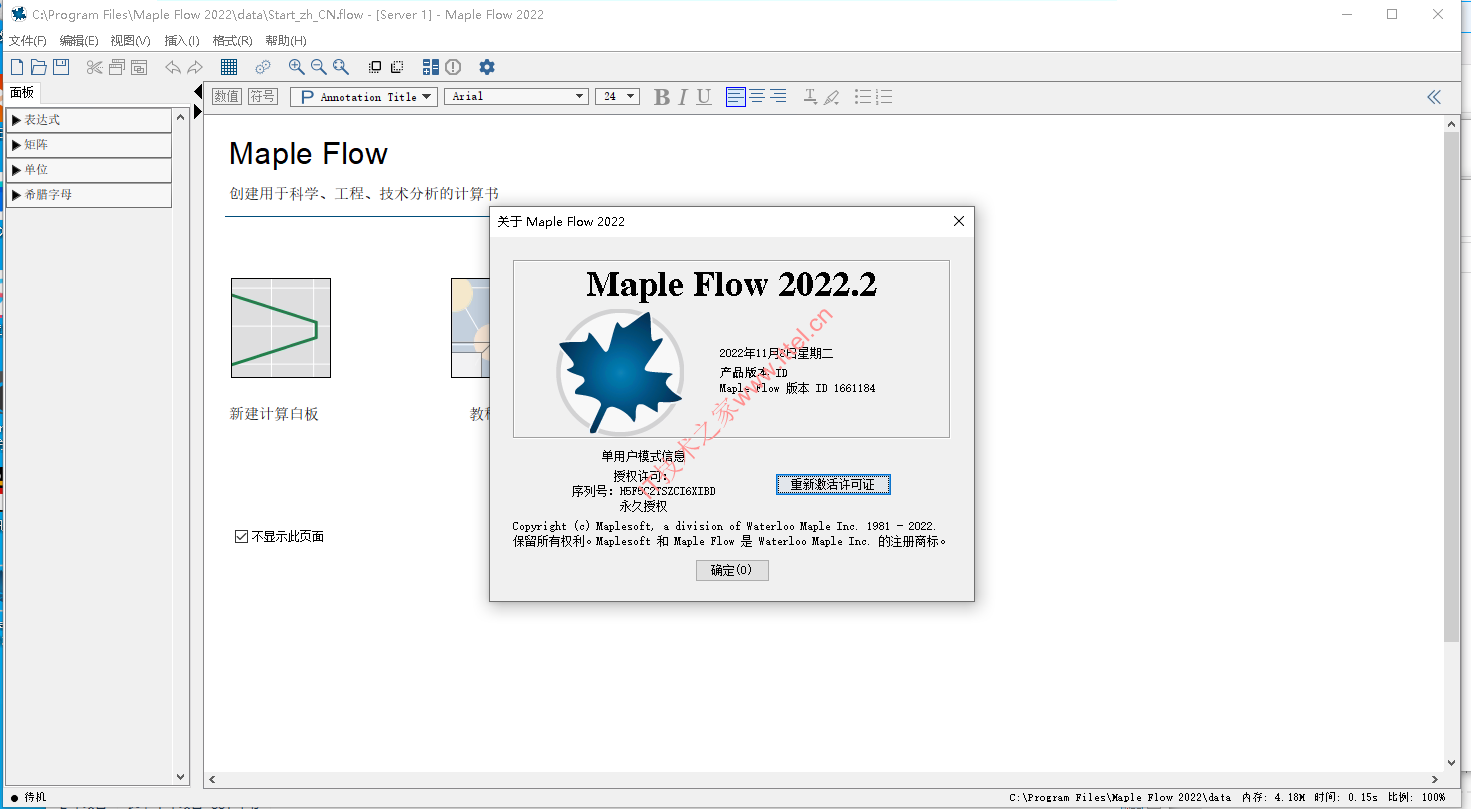
Task: Click the blue layout panel icon
Action: (431, 67)
